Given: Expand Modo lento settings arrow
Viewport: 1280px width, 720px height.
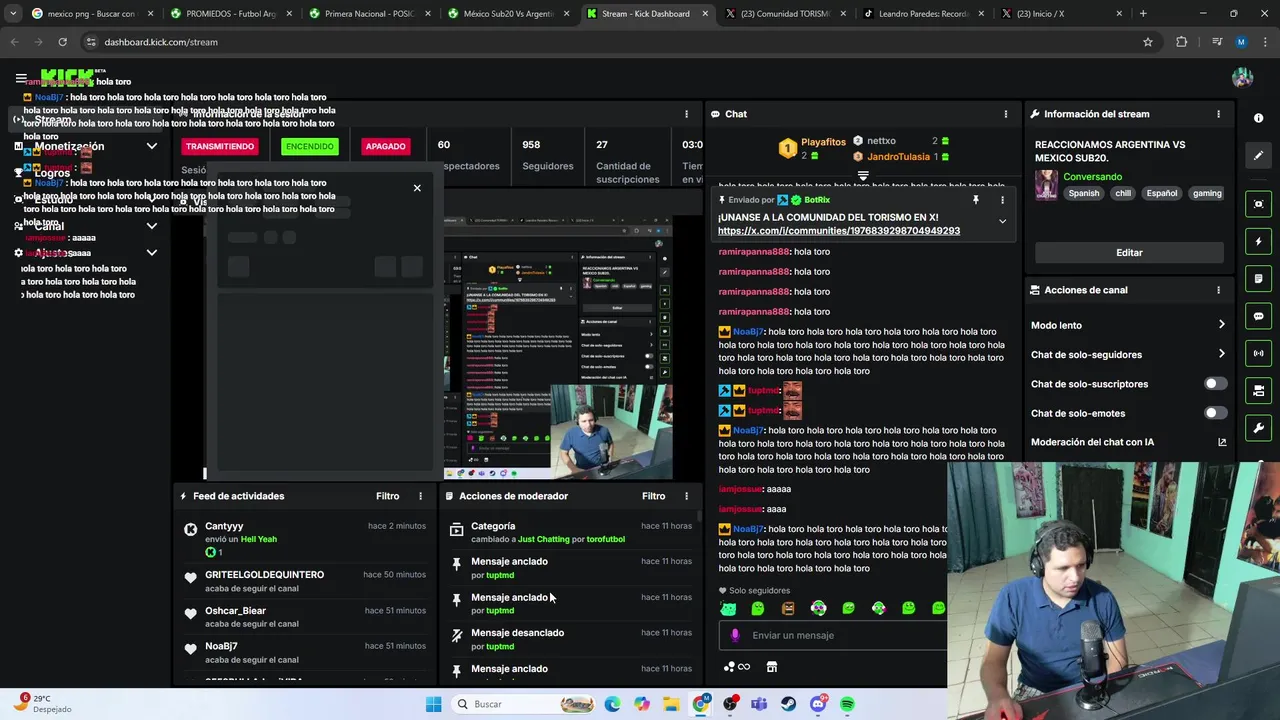Looking at the screenshot, I should click(x=1221, y=325).
